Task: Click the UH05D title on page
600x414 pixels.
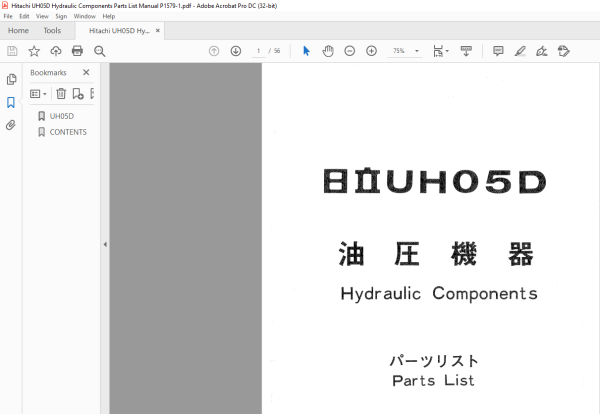Action: coord(435,181)
